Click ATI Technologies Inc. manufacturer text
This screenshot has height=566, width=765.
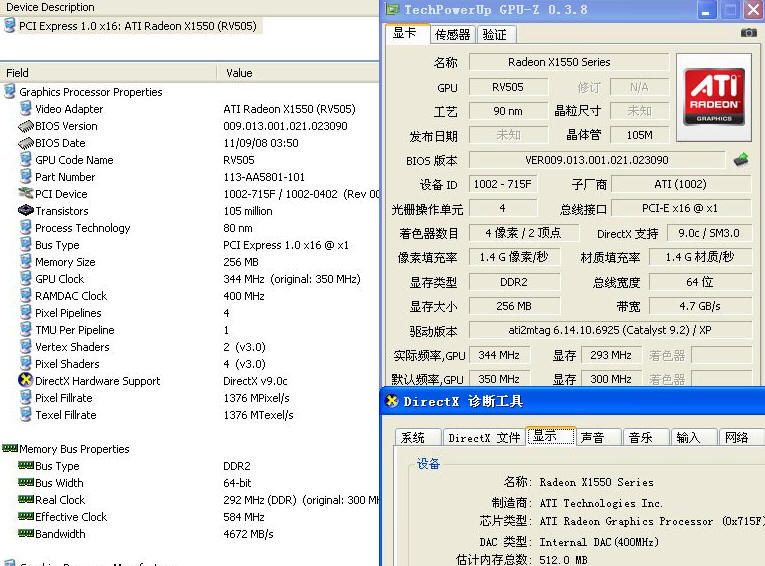601,503
